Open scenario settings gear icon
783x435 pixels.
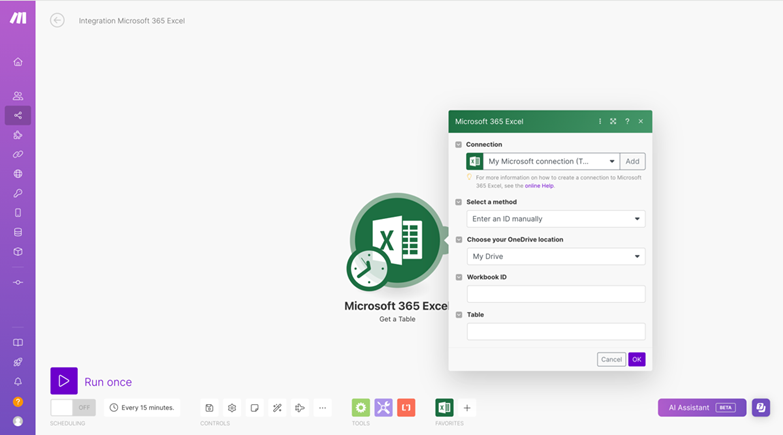232,408
